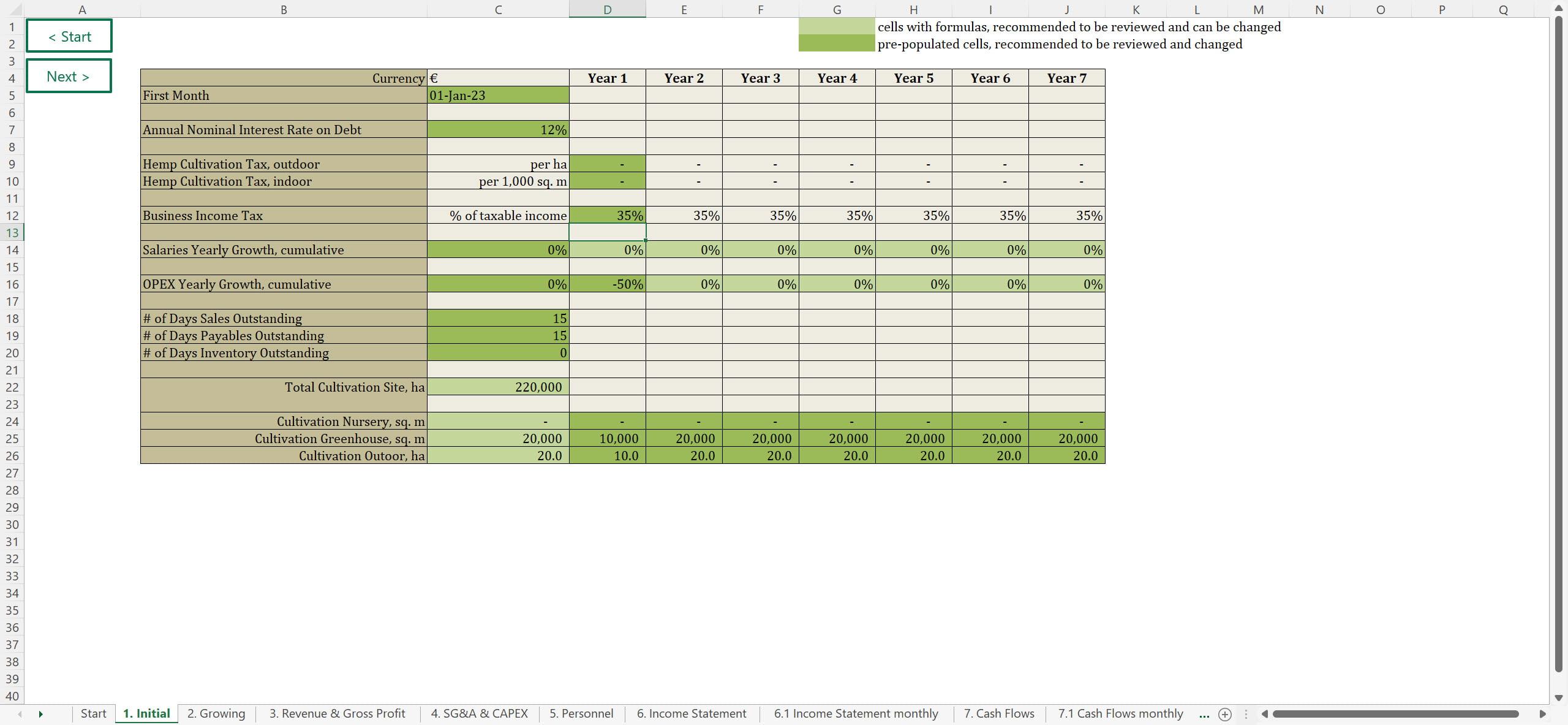Click the more sheets ellipsis
Viewport: 1568px width, 725px height.
click(x=1204, y=714)
